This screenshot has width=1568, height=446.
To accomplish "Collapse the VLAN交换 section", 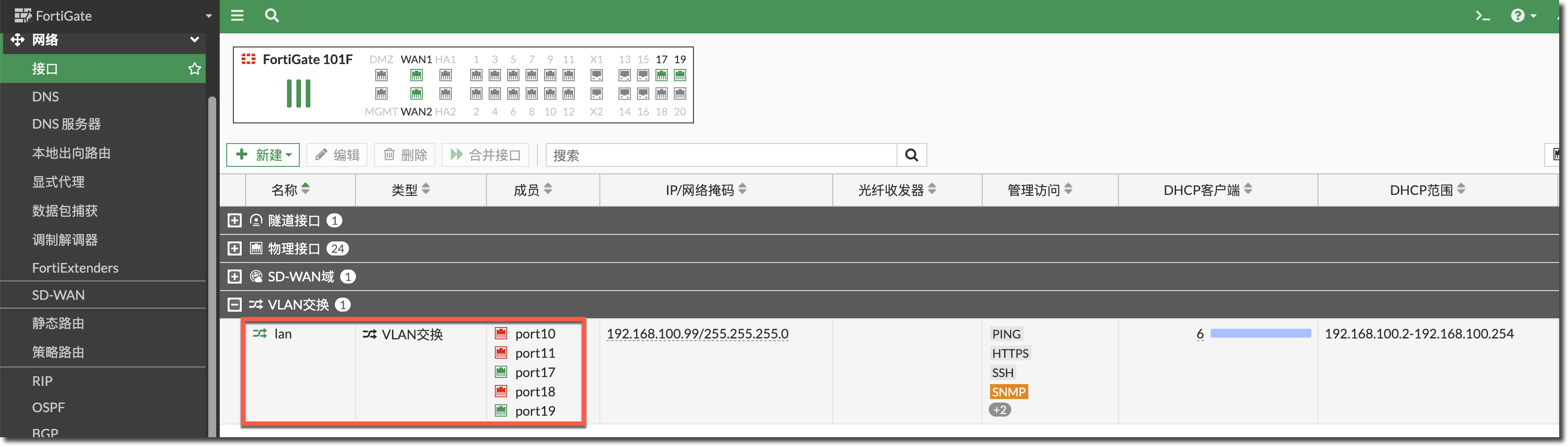I will (x=234, y=304).
